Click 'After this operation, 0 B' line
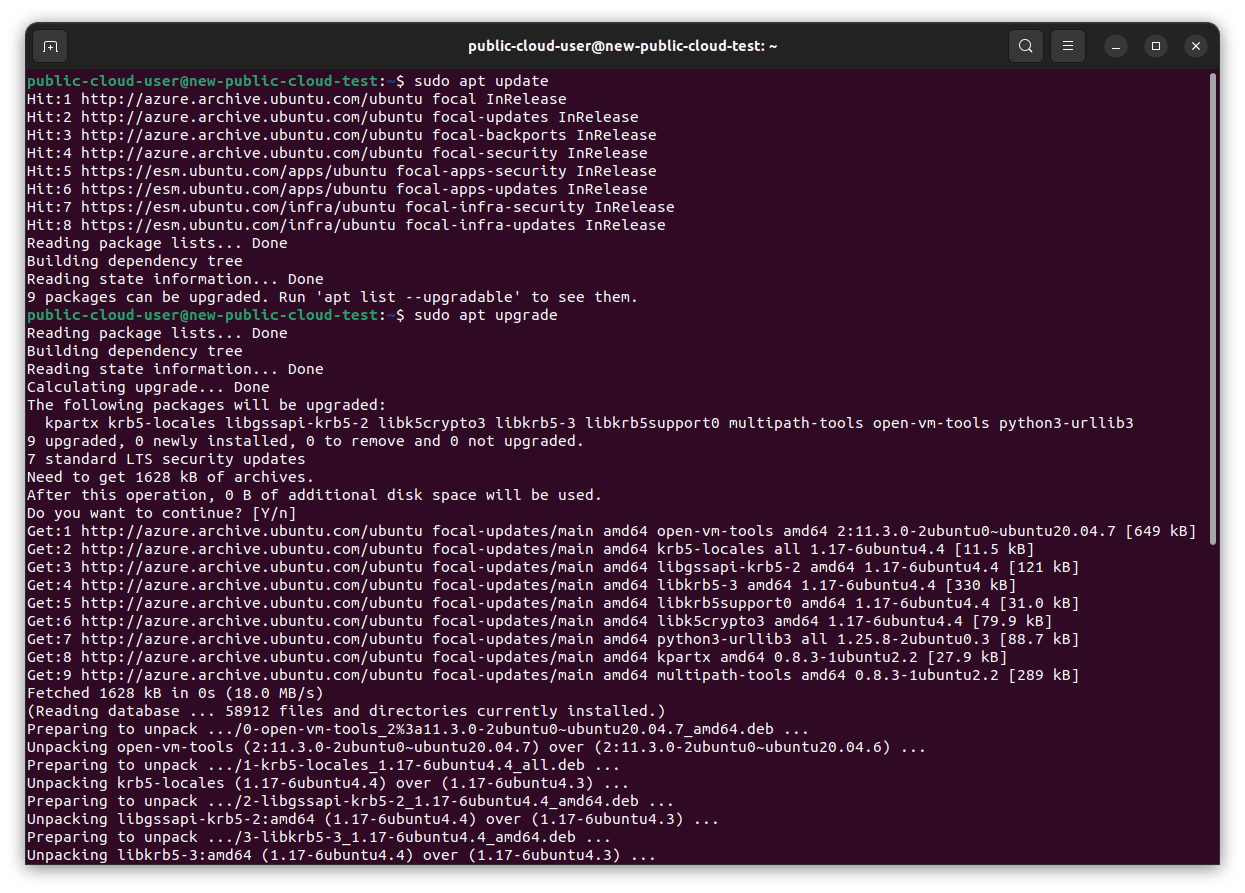1245x893 pixels. tap(315, 495)
